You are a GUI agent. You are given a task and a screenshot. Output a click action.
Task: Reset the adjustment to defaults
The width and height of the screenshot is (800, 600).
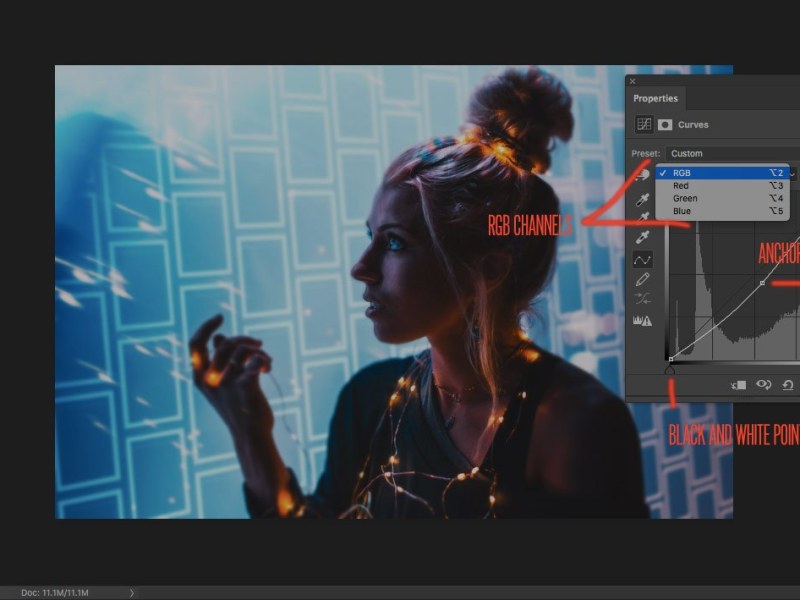click(788, 385)
